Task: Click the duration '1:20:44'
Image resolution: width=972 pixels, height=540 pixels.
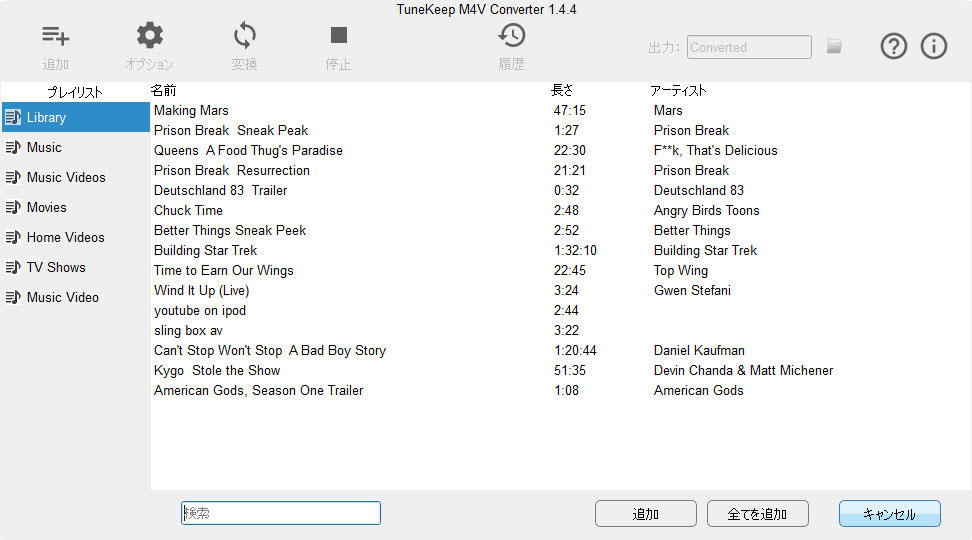Action: pos(575,350)
